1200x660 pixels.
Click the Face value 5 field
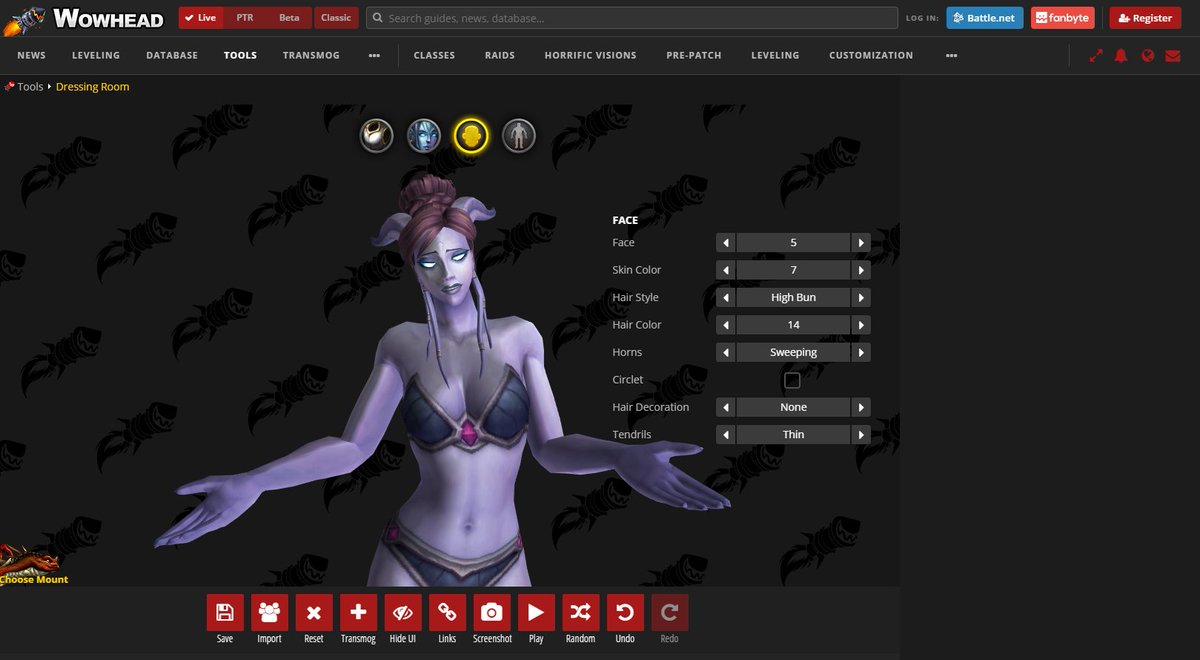(x=793, y=243)
